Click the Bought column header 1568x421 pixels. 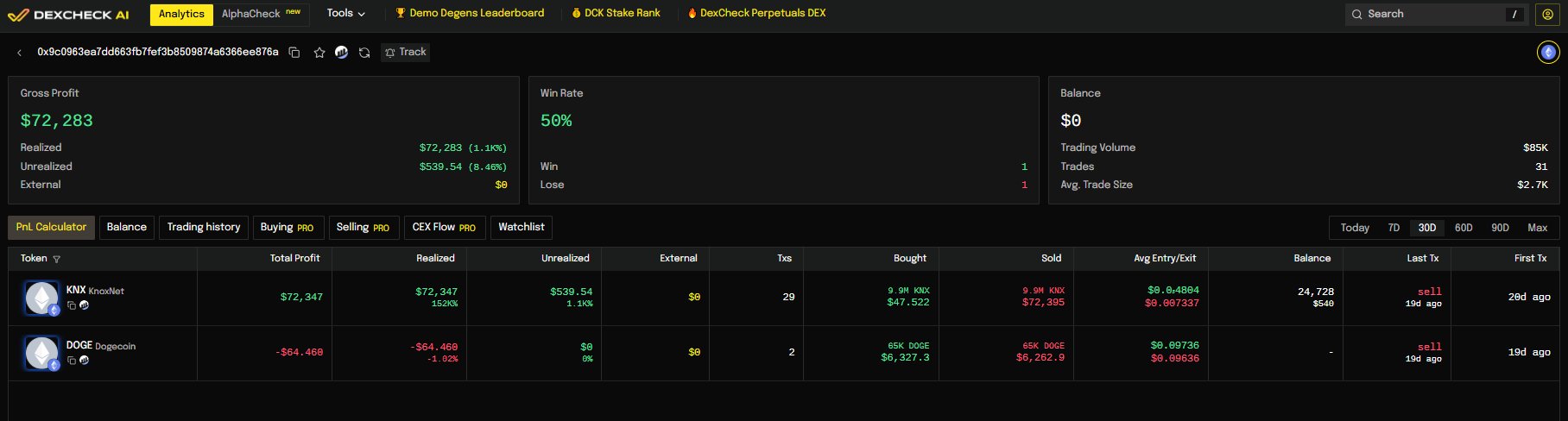[910, 259]
